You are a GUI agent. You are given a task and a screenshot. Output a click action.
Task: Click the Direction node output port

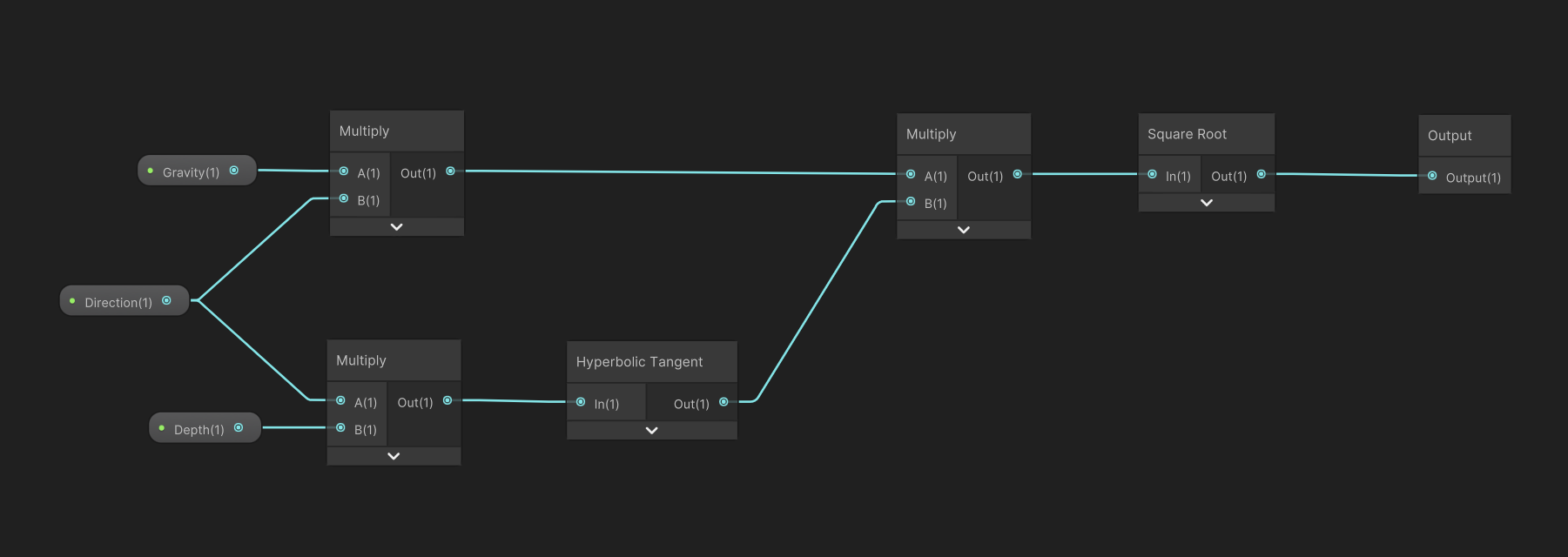pyautogui.click(x=166, y=301)
